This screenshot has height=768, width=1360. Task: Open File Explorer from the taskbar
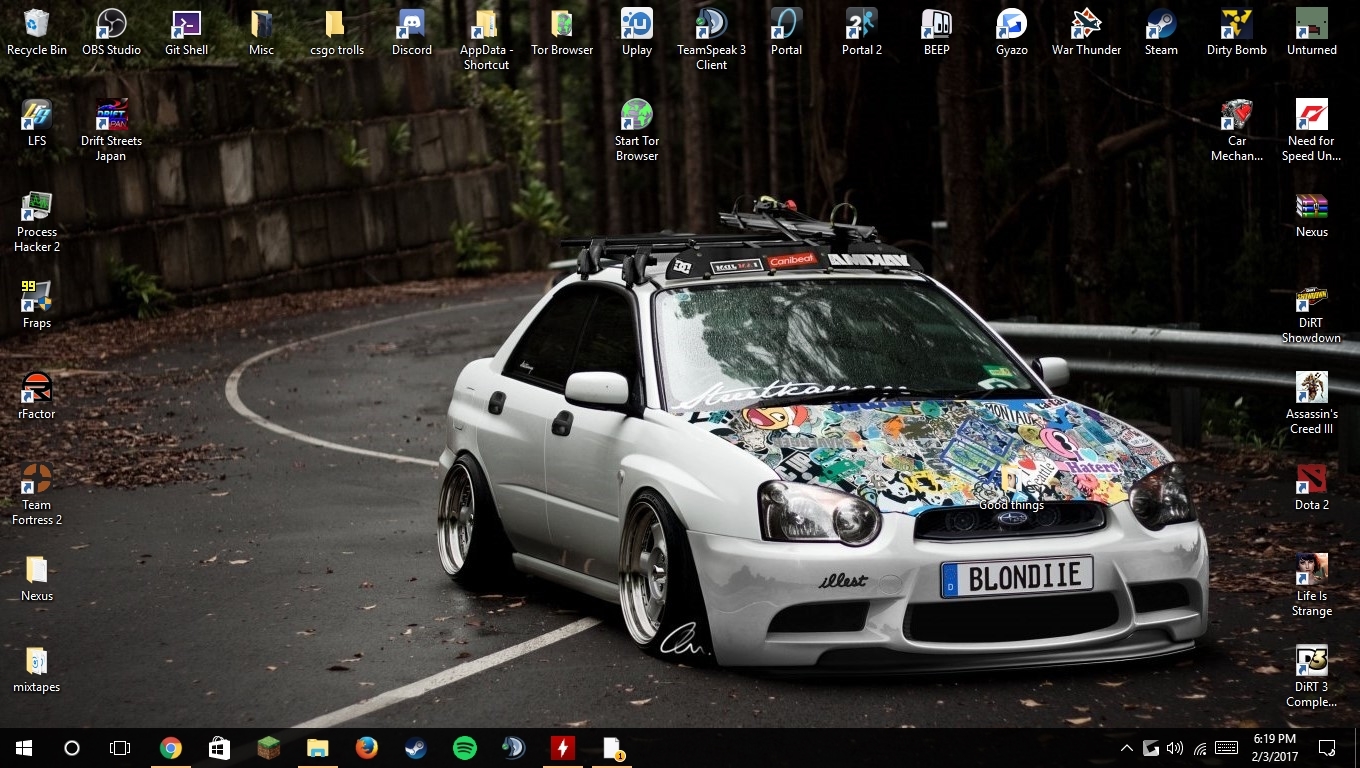pos(317,748)
